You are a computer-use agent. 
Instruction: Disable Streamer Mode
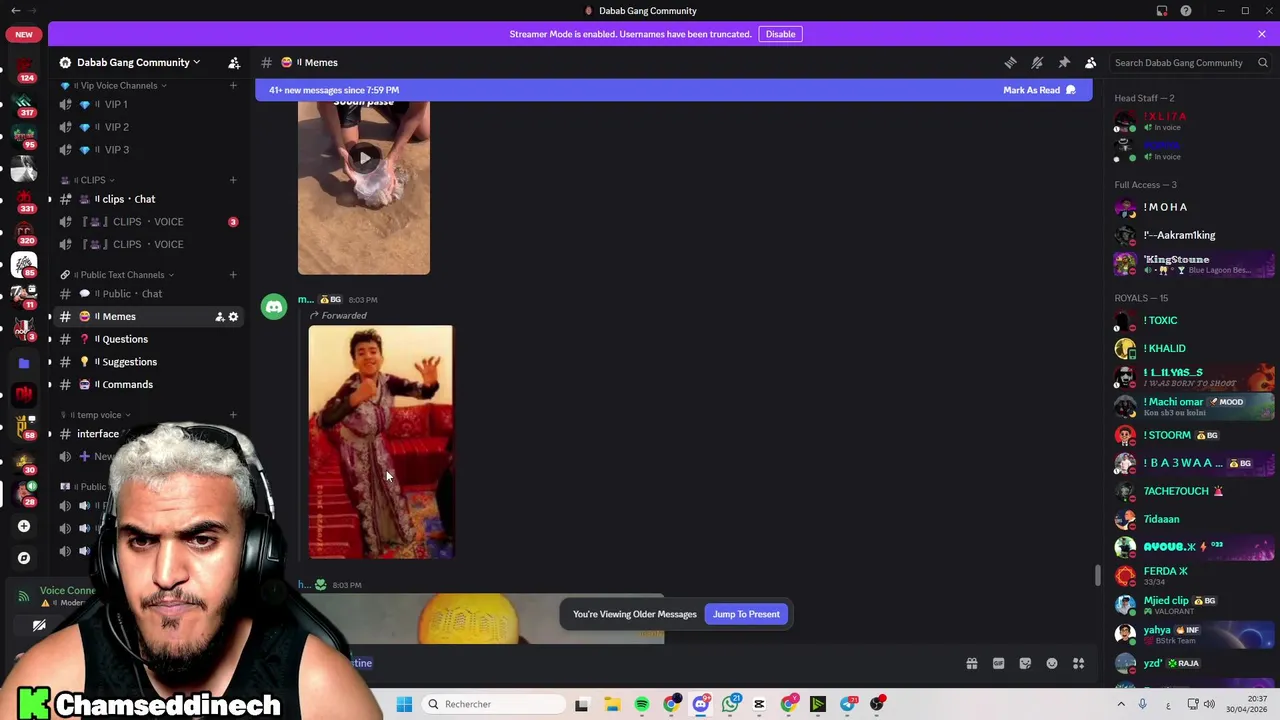click(x=780, y=34)
